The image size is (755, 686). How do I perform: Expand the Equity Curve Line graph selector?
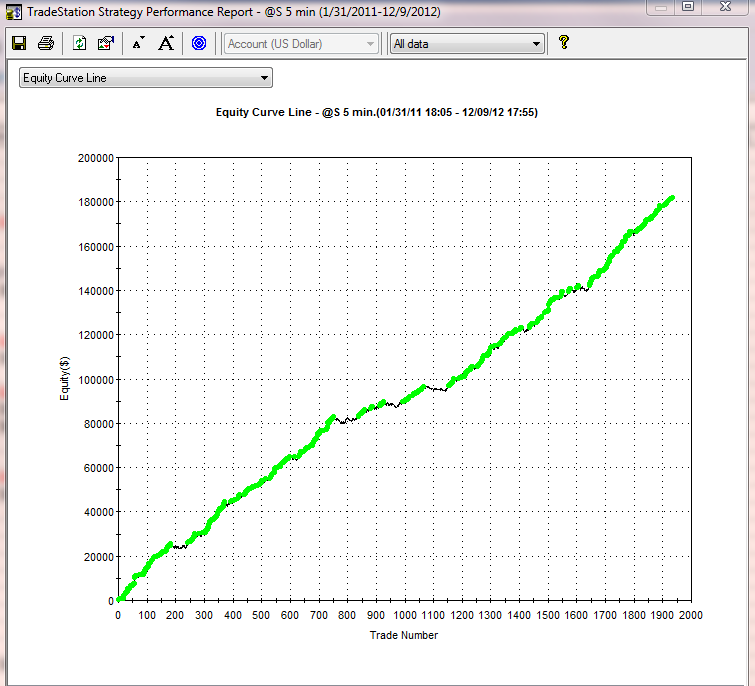point(264,77)
